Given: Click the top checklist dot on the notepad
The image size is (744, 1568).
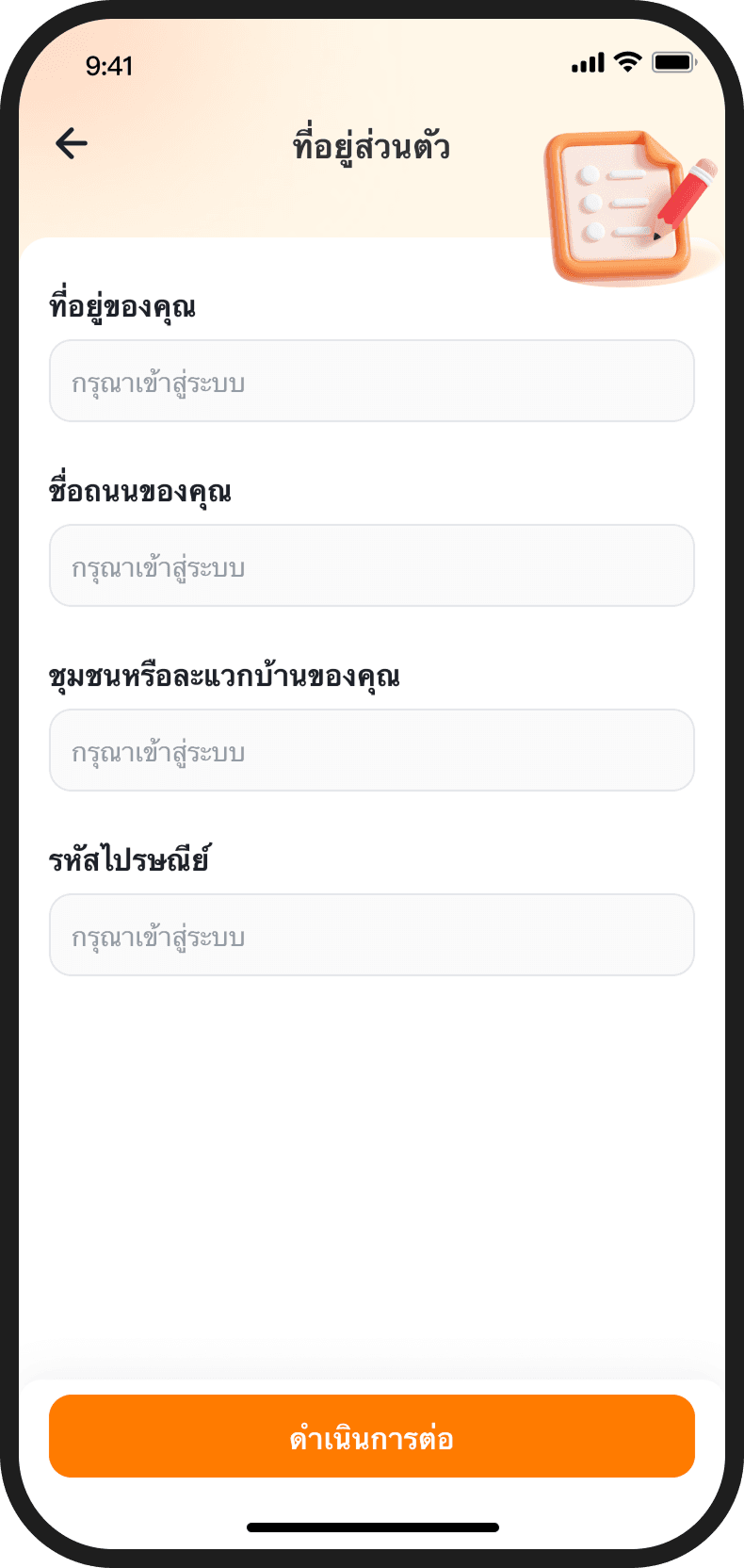Looking at the screenshot, I should 591,175.
